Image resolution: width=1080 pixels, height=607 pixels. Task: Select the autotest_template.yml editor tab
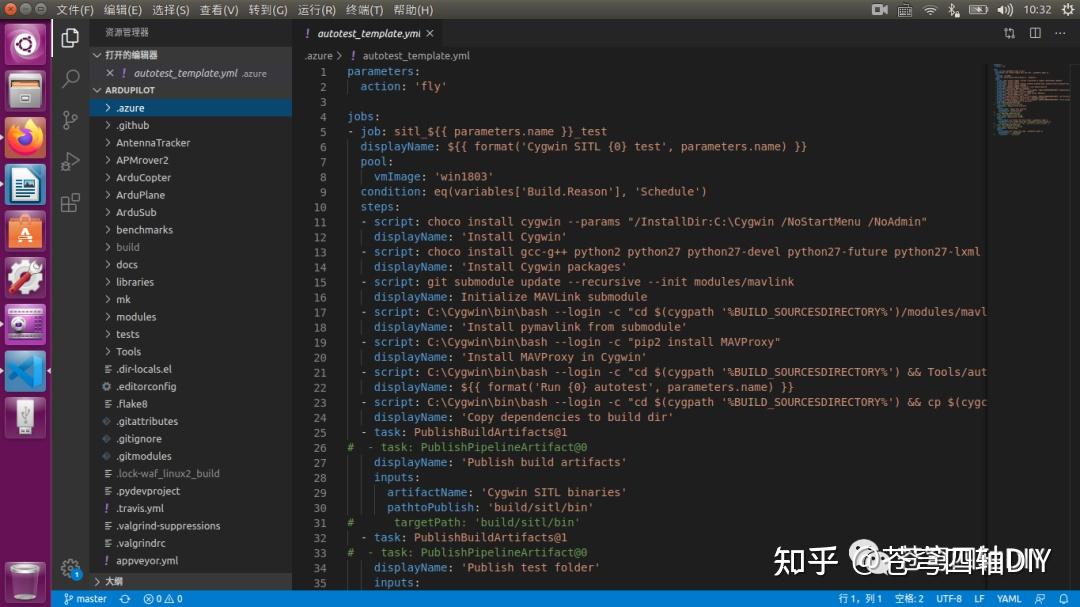[x=368, y=33]
